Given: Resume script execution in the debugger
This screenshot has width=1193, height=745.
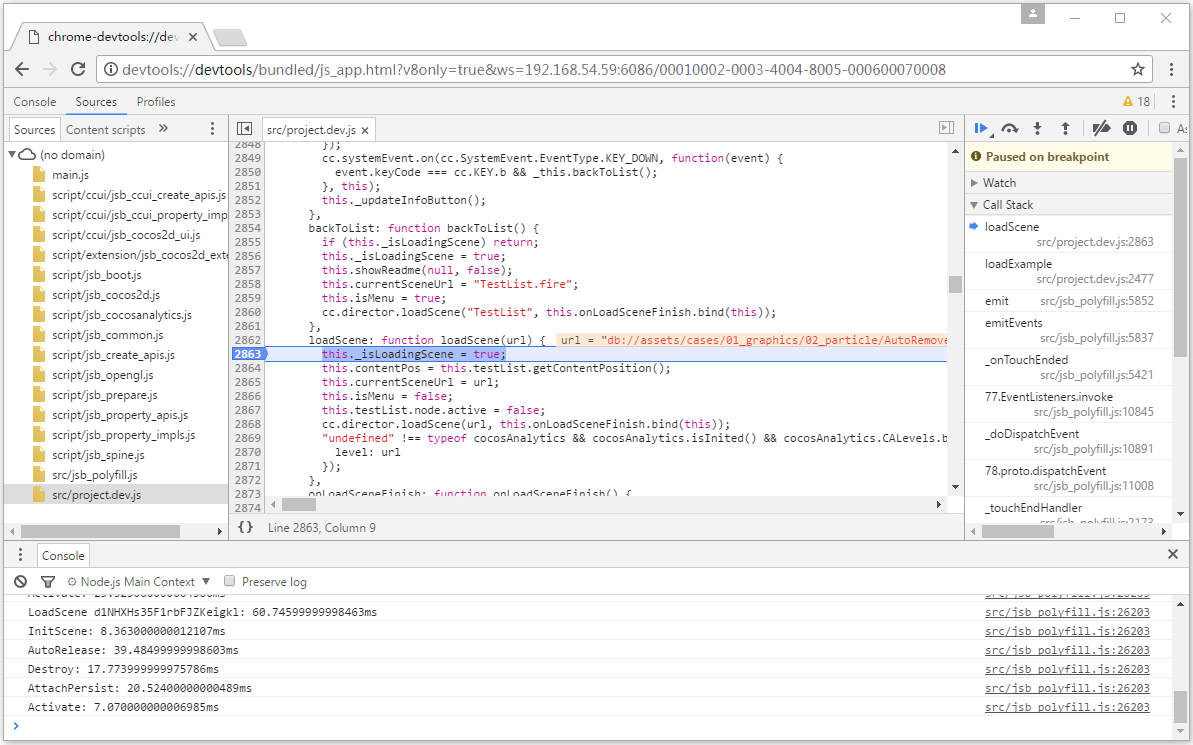Looking at the screenshot, I should tap(982, 128).
